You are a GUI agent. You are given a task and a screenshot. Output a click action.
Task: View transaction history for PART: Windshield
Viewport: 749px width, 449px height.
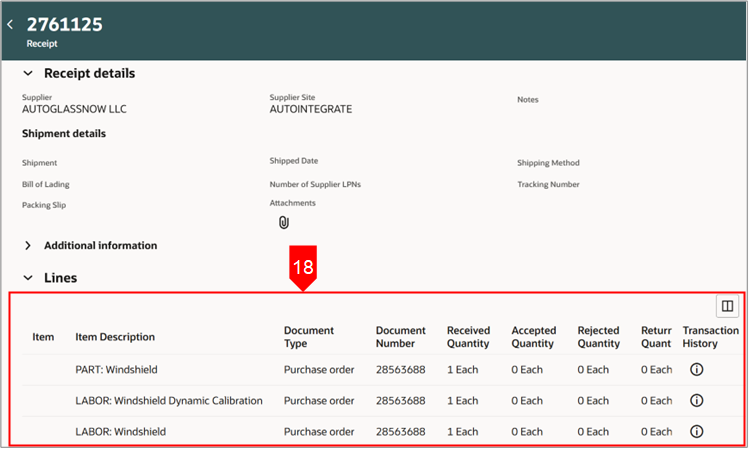coord(697,370)
